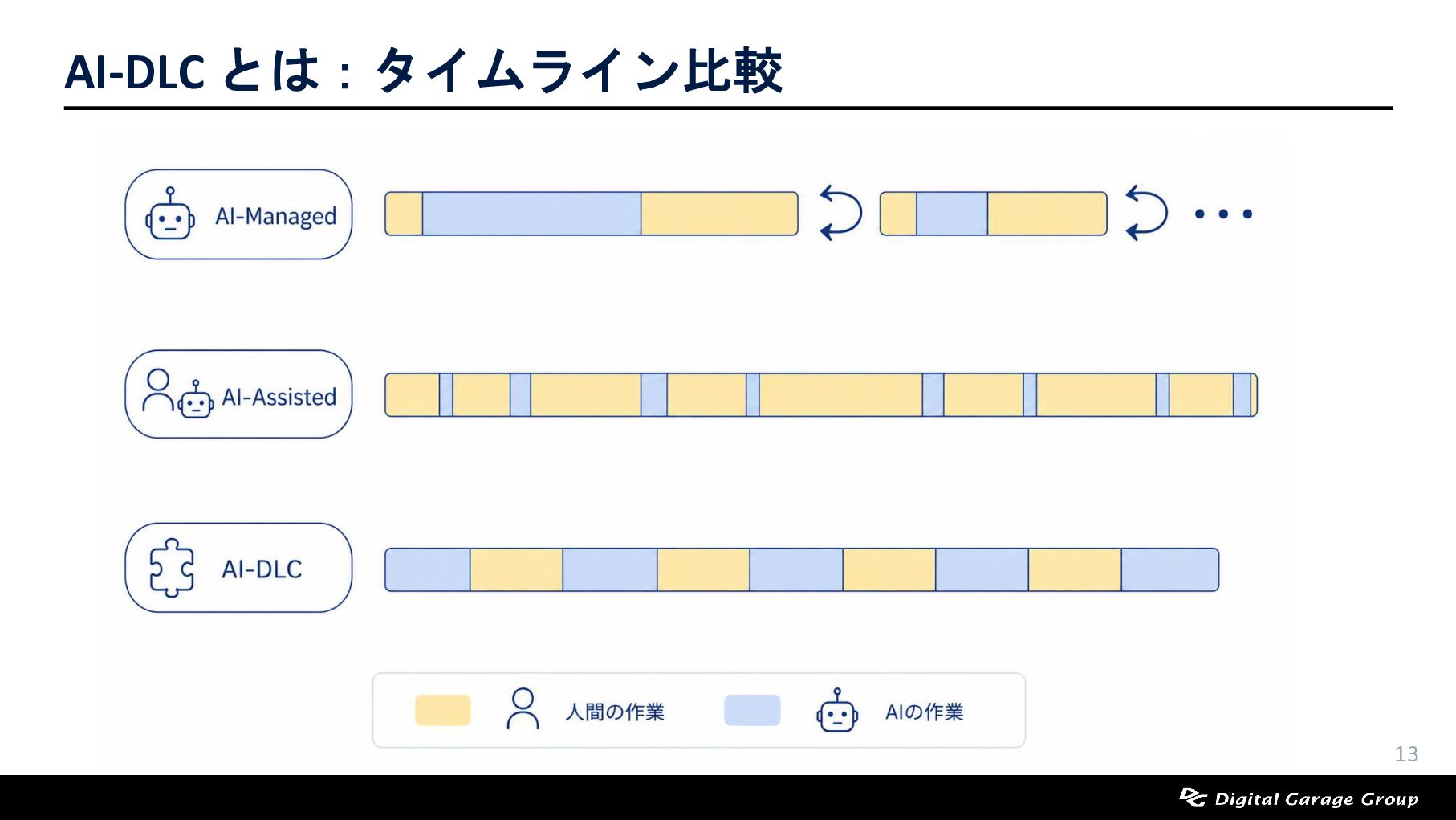
Task: Click the first loop arrow after AI-Managed bar
Action: coord(840,213)
